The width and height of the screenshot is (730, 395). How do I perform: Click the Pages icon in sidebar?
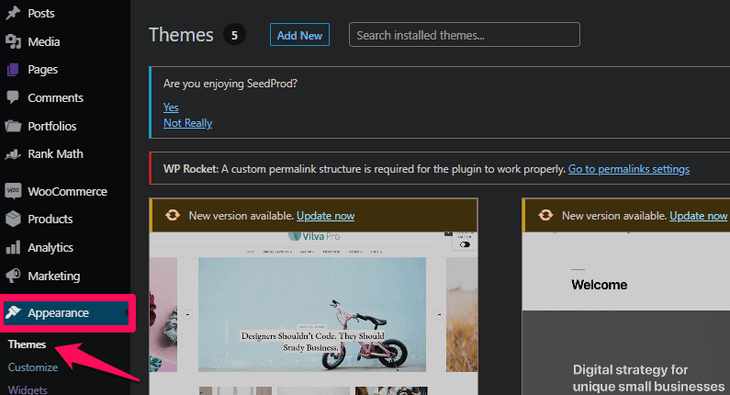tap(13, 70)
